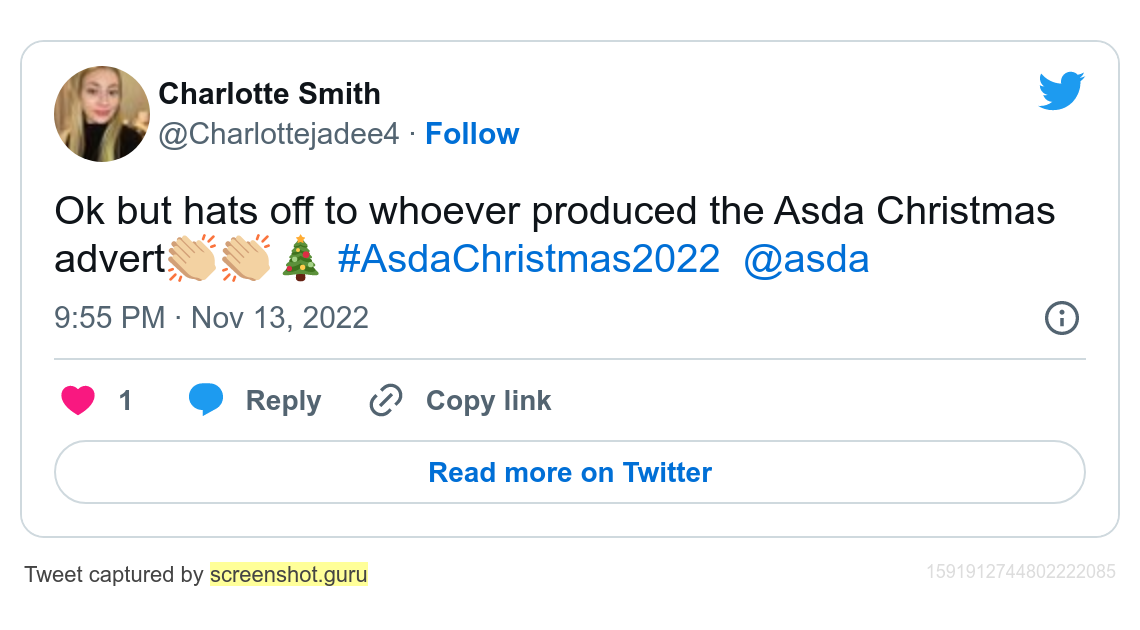
Task: Click the first clapping hands emoji
Action: tap(191, 259)
